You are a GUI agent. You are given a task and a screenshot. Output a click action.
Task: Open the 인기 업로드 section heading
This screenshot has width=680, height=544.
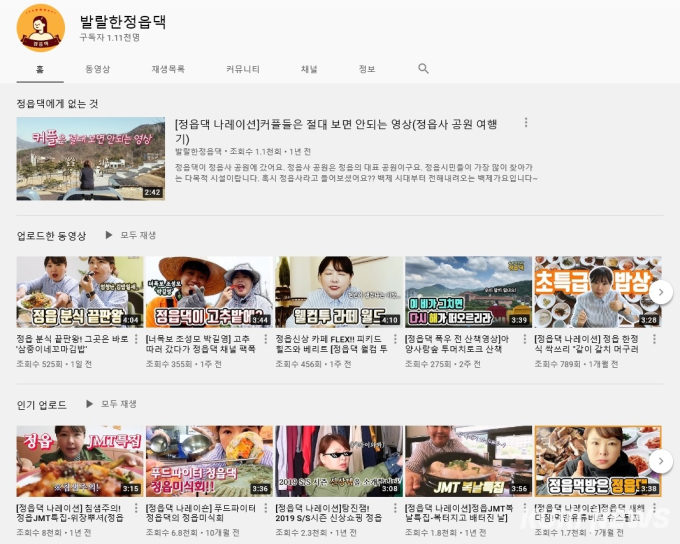point(42,405)
